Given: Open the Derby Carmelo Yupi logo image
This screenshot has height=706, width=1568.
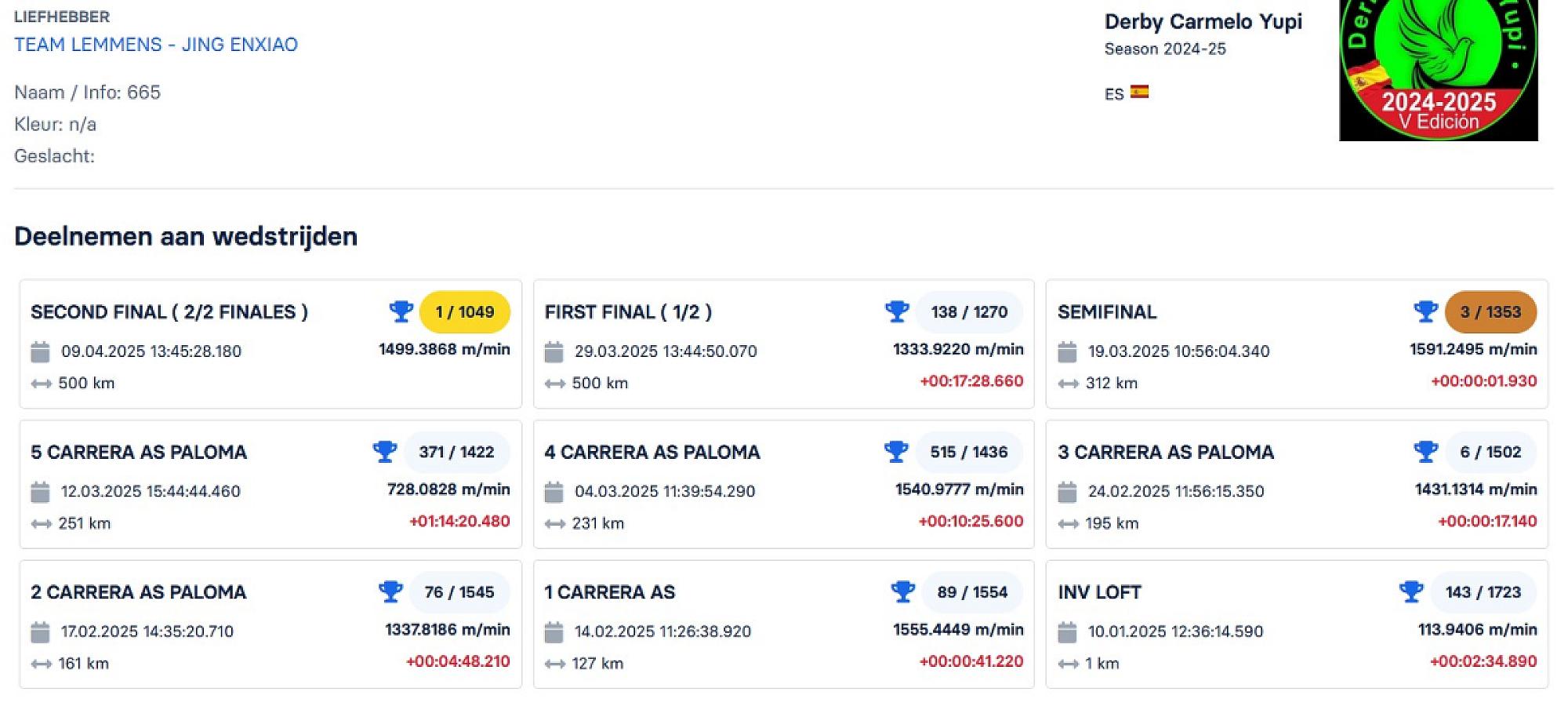Looking at the screenshot, I should click(1438, 71).
